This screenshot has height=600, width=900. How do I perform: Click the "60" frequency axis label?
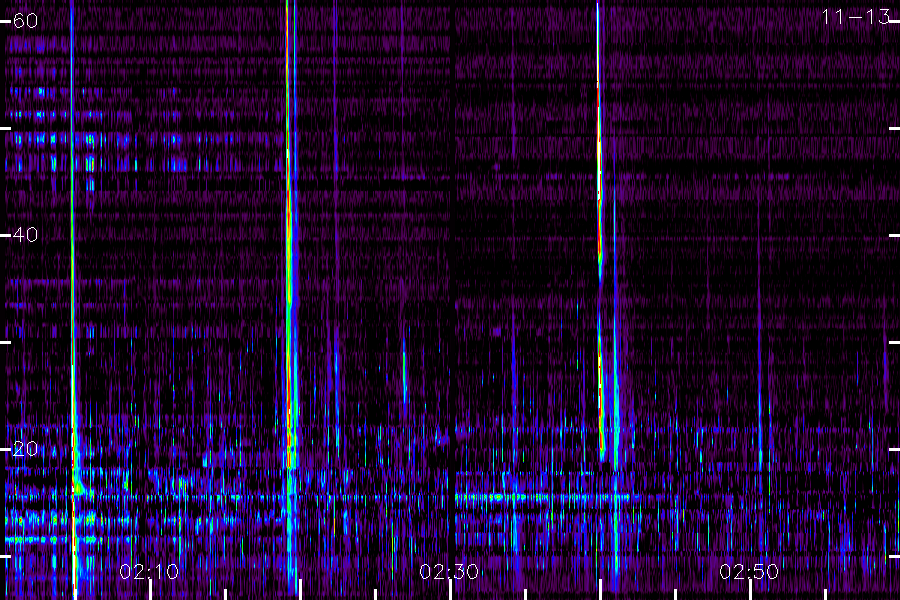pos(25,21)
